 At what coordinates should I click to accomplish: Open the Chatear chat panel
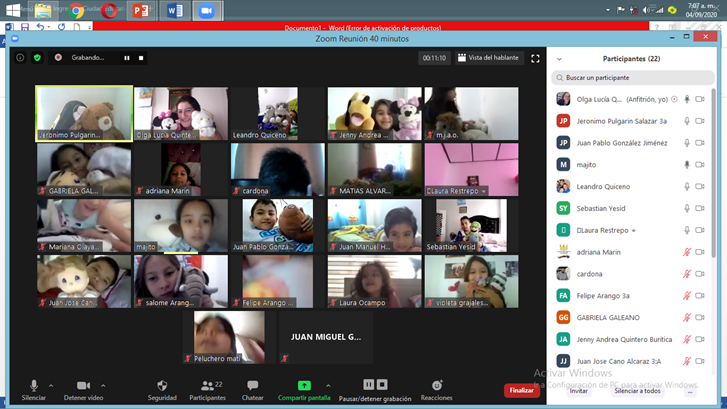pos(253,387)
